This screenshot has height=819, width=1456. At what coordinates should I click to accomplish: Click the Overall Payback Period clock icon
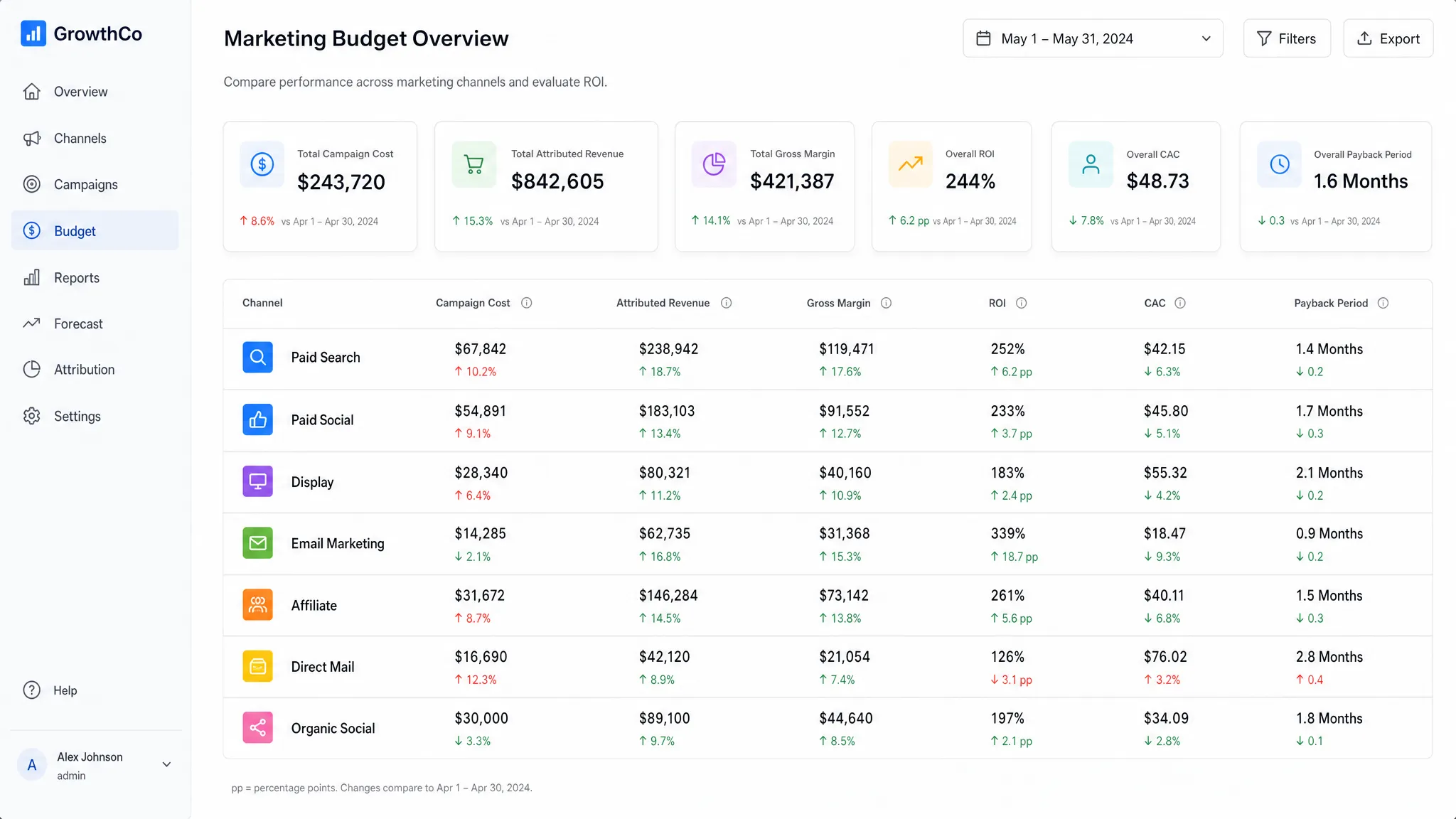point(1279,165)
